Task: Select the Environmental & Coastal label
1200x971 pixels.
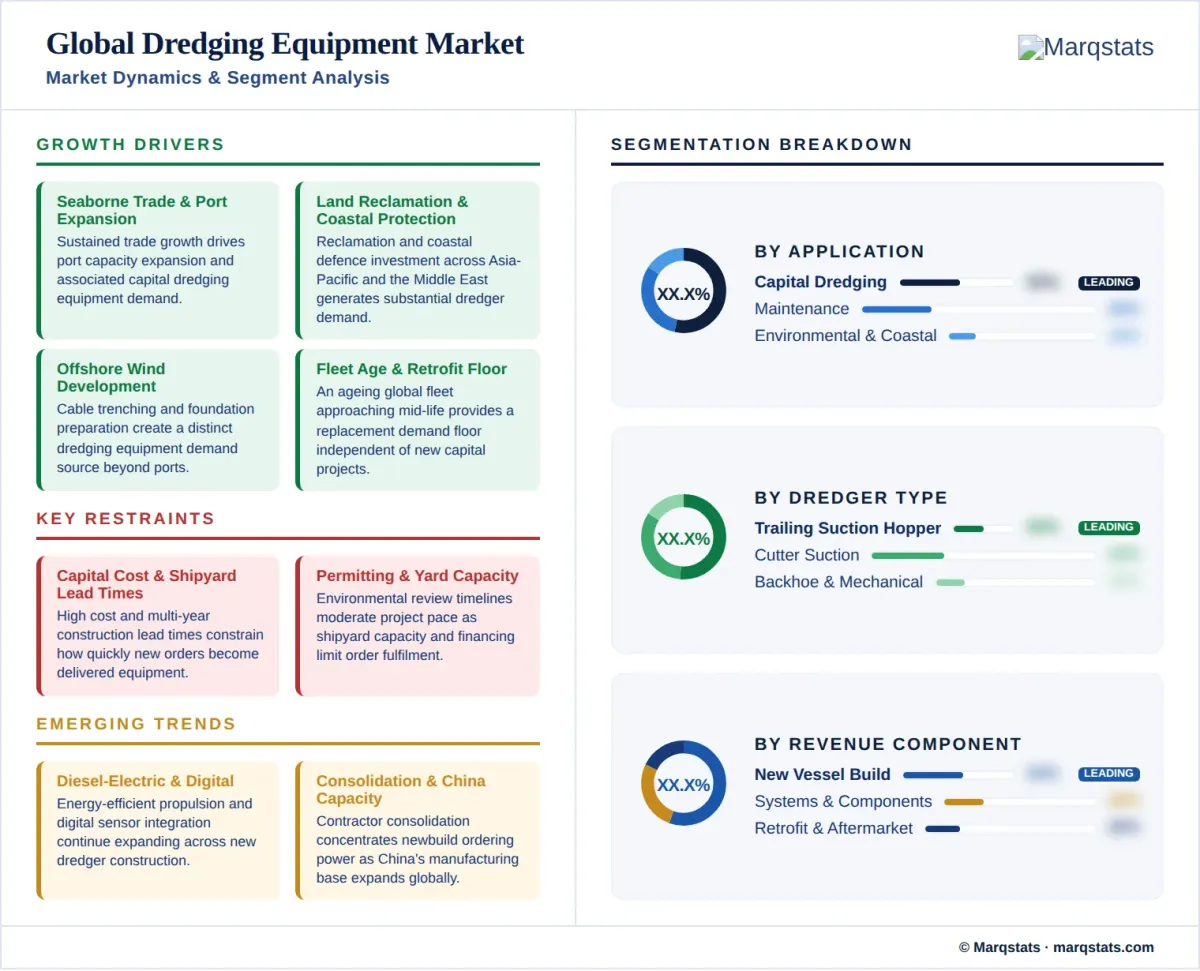Action: pyautogui.click(x=846, y=336)
